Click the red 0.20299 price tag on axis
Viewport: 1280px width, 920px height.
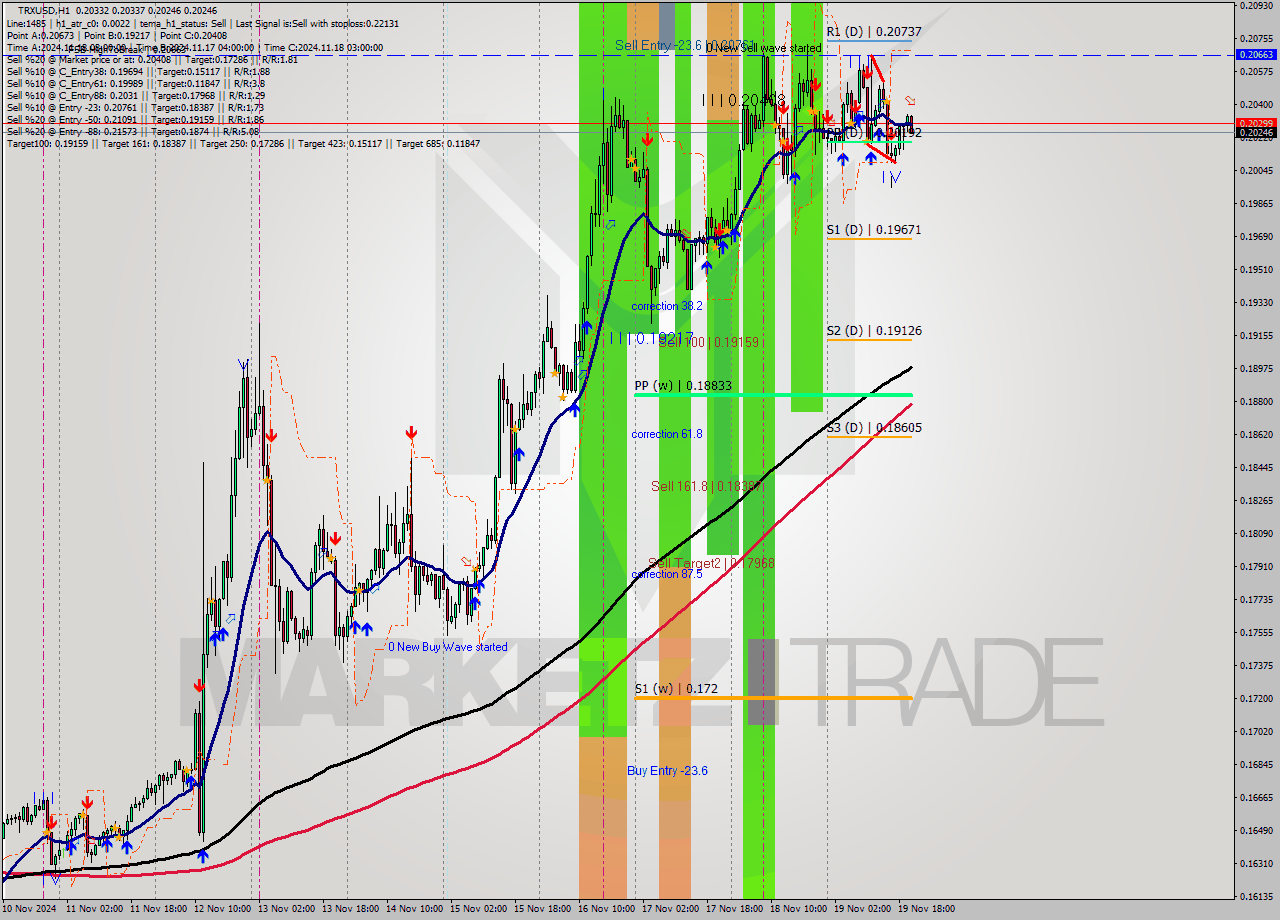pos(1255,123)
